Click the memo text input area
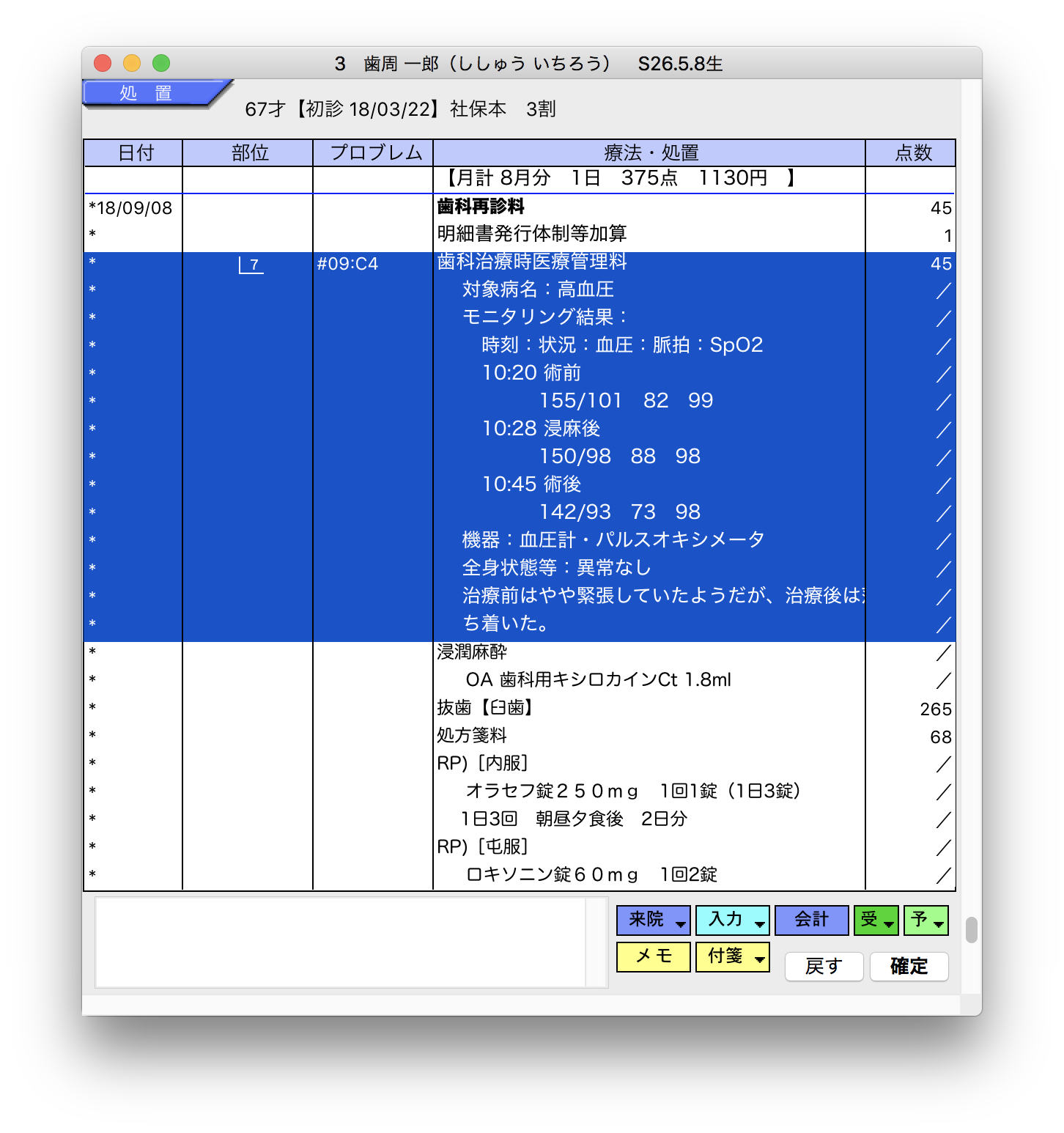The height and width of the screenshot is (1133, 1064). tap(341, 942)
